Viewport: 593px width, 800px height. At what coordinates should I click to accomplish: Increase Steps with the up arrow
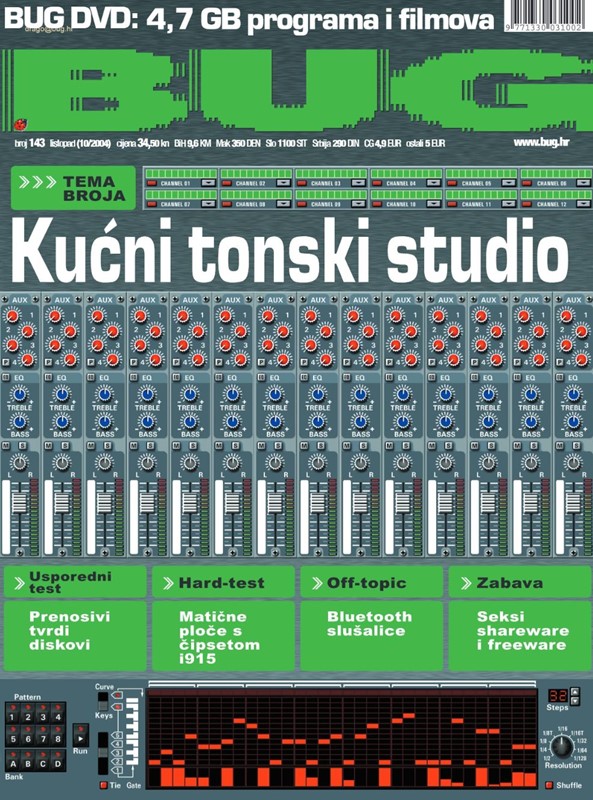tap(575, 692)
